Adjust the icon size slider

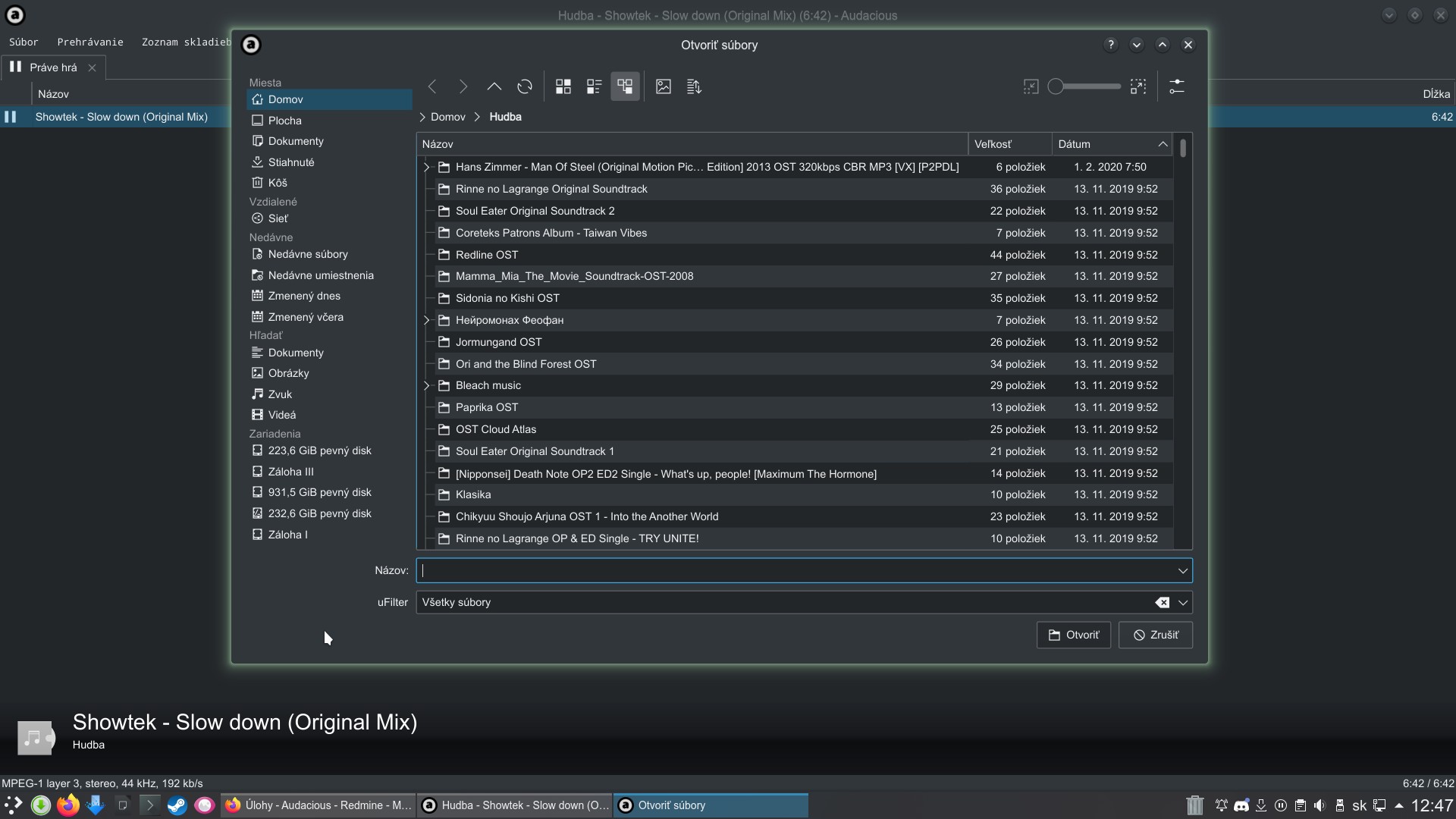click(x=1084, y=86)
